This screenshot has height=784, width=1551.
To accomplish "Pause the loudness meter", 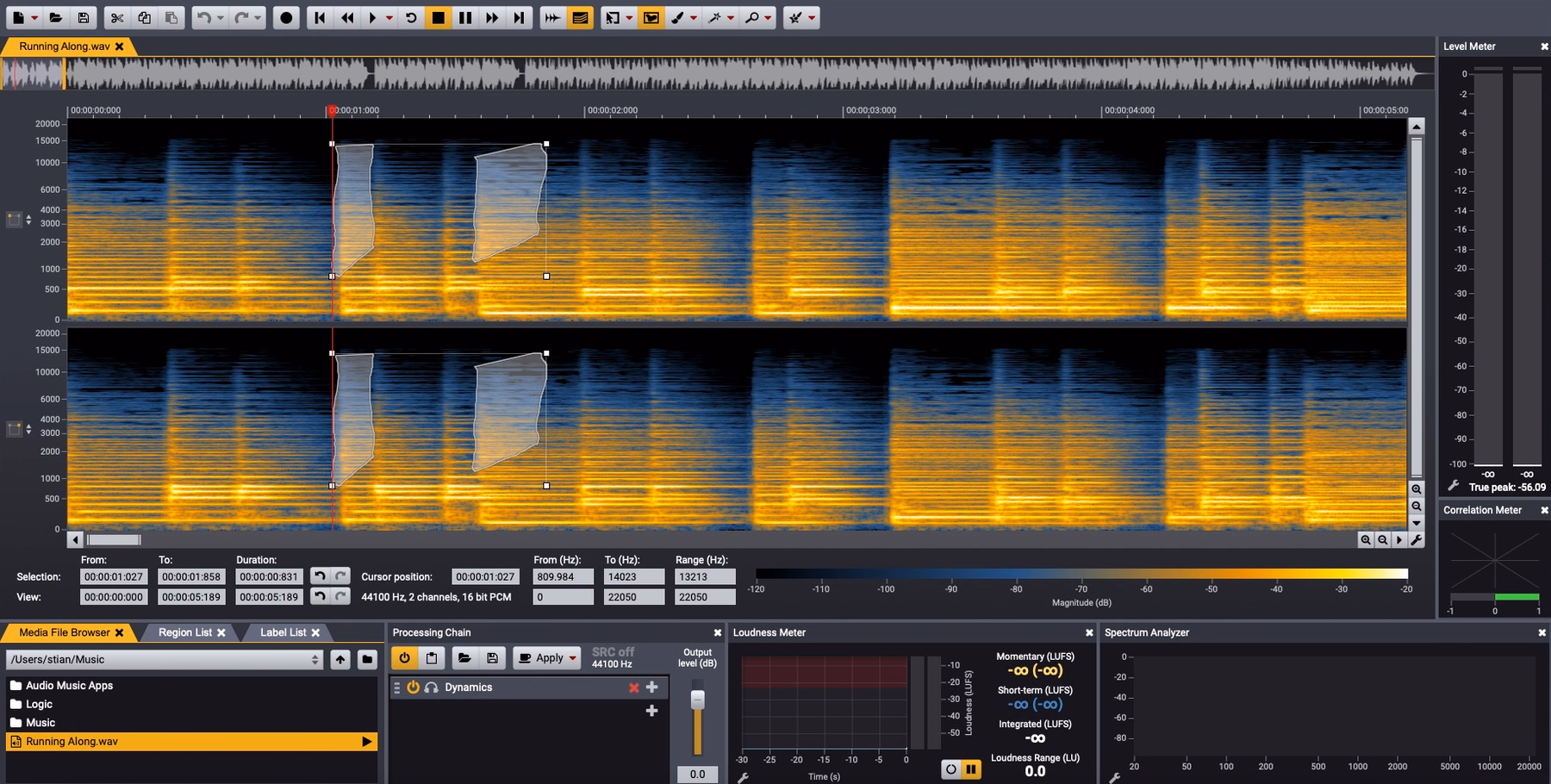I will (970, 769).
